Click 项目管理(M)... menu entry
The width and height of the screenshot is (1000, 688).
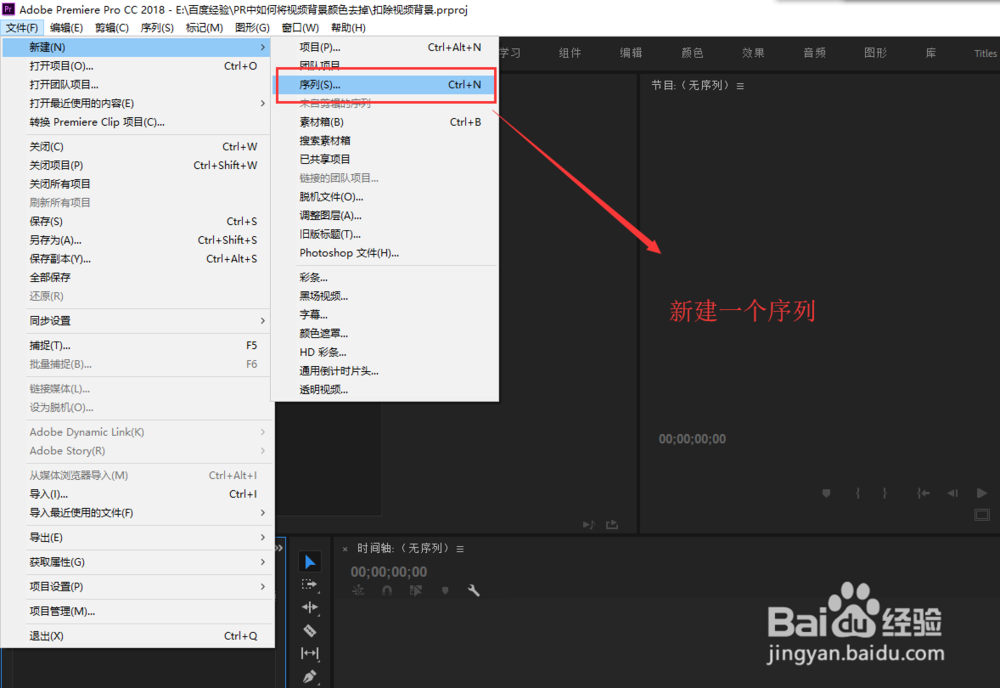[137, 611]
